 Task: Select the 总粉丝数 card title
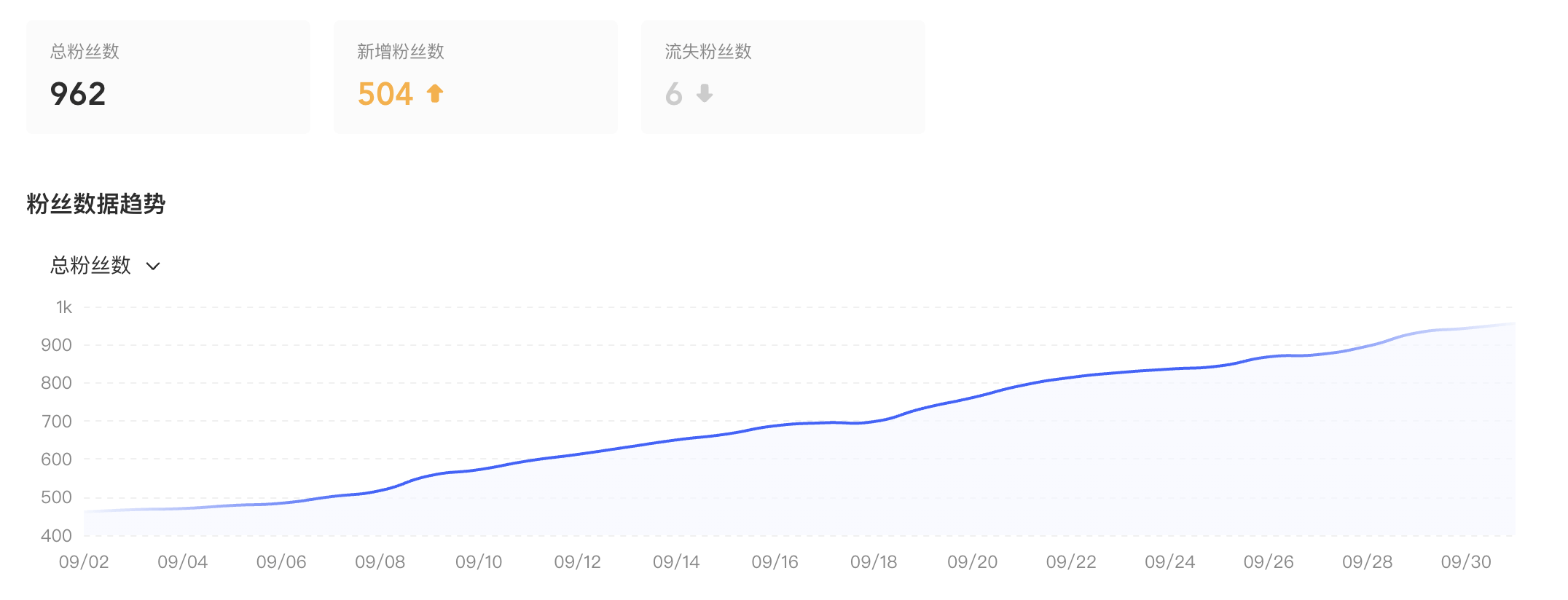click(x=85, y=52)
